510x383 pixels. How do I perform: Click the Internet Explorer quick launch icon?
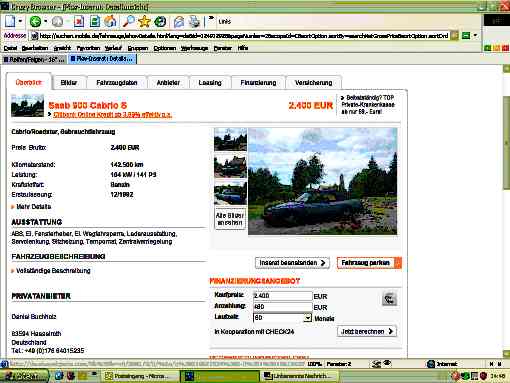click(x=59, y=376)
